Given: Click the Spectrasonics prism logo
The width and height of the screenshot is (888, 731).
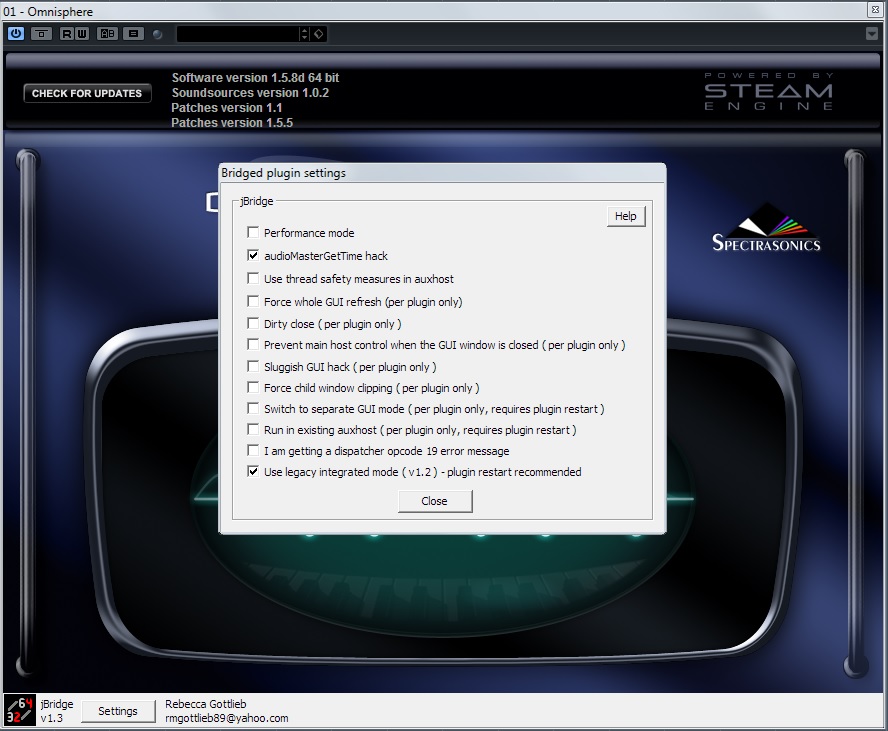Looking at the screenshot, I should pos(766,227).
